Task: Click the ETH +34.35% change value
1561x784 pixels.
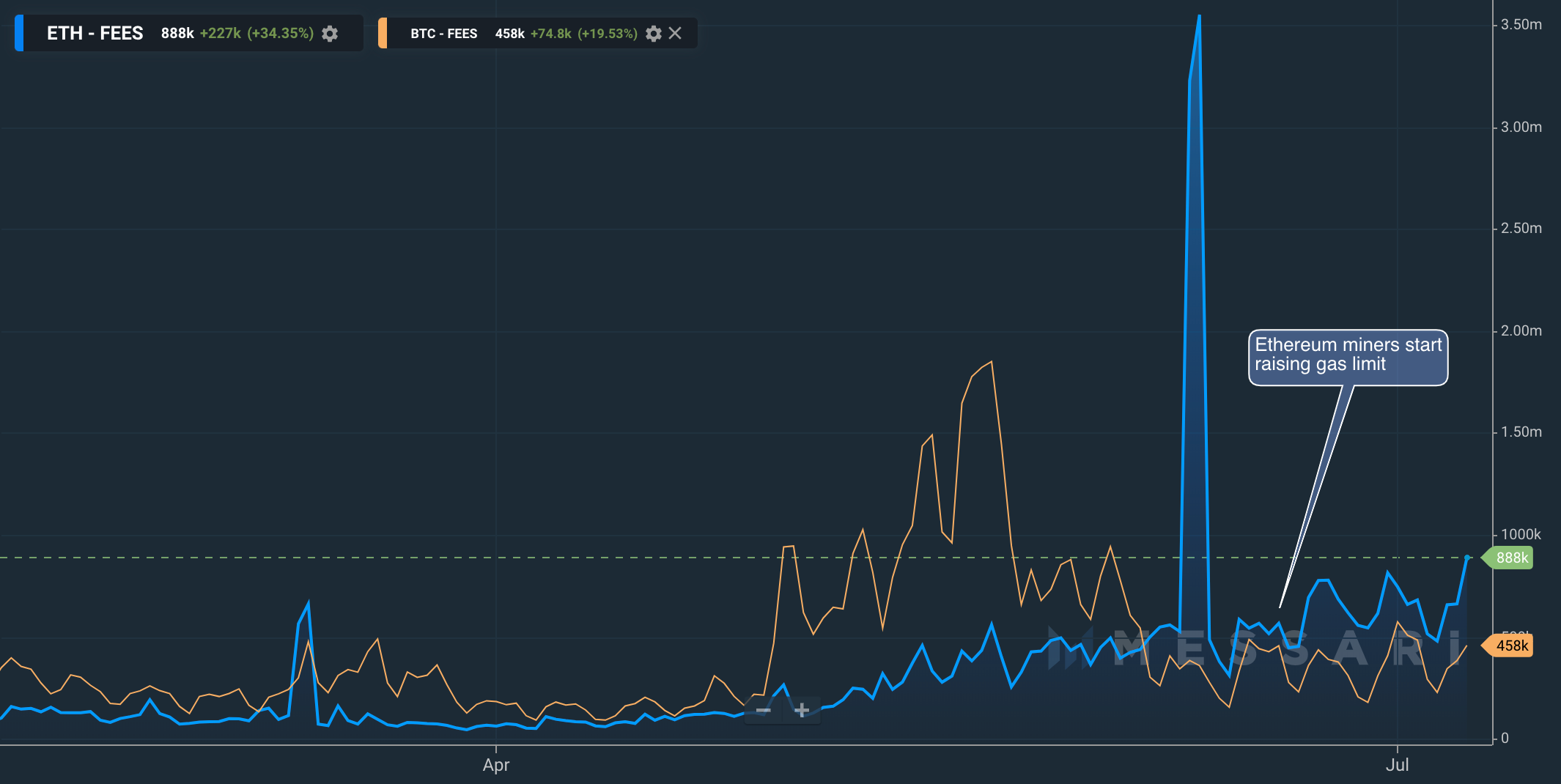Action: (x=280, y=33)
